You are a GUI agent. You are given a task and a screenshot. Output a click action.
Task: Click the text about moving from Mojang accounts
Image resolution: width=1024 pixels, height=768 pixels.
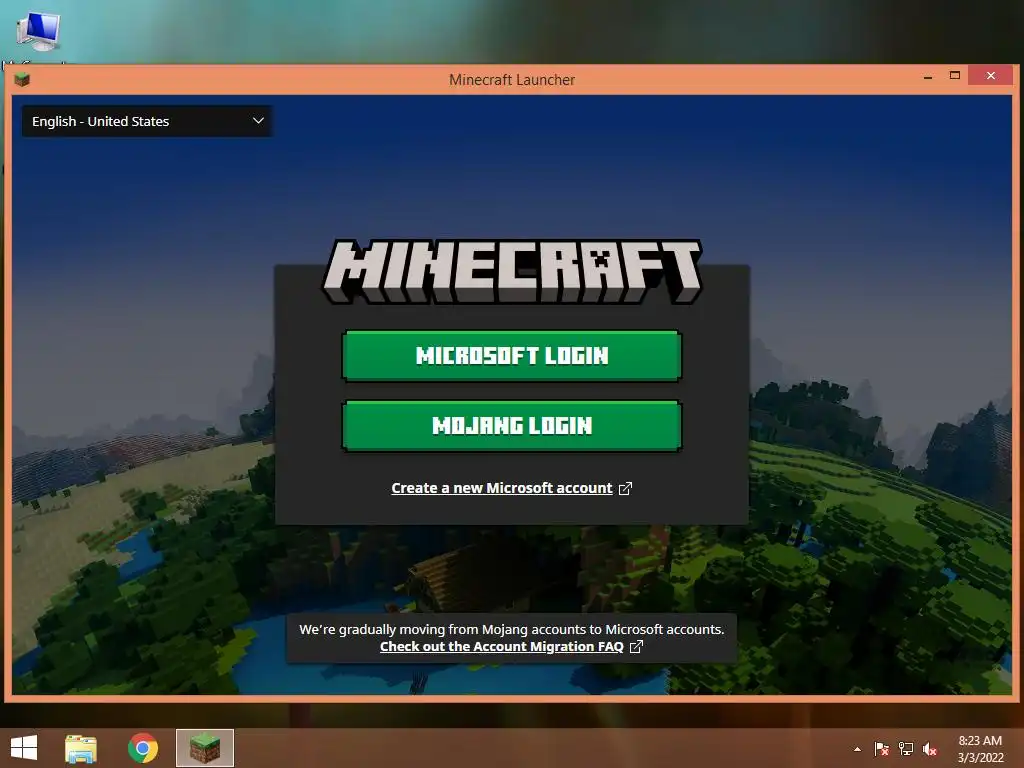tap(511, 630)
